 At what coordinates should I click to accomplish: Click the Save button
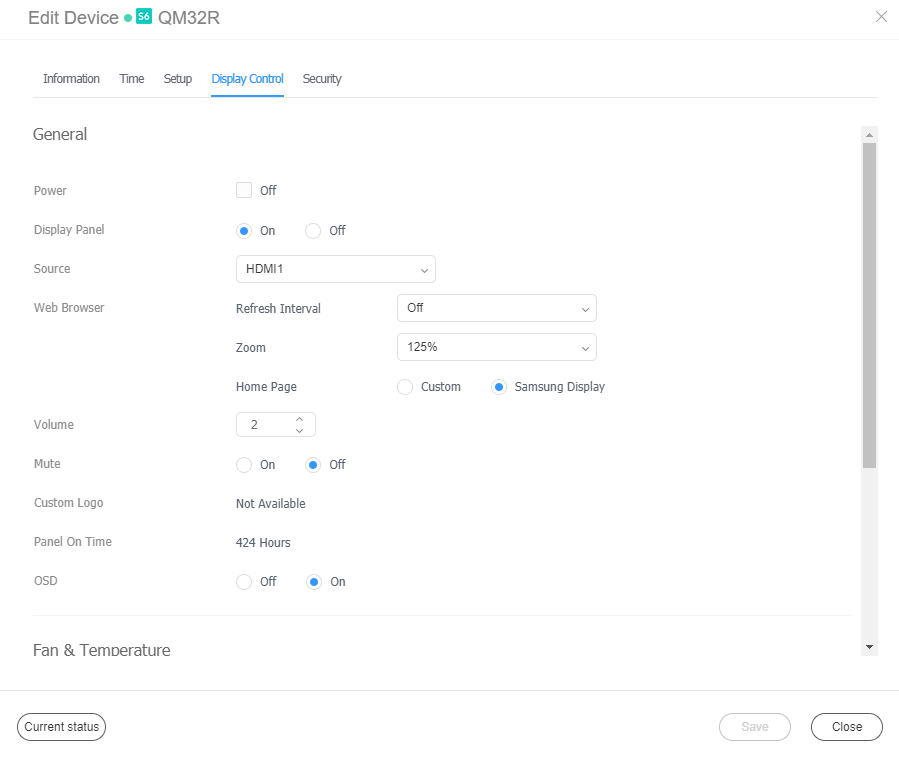click(755, 727)
